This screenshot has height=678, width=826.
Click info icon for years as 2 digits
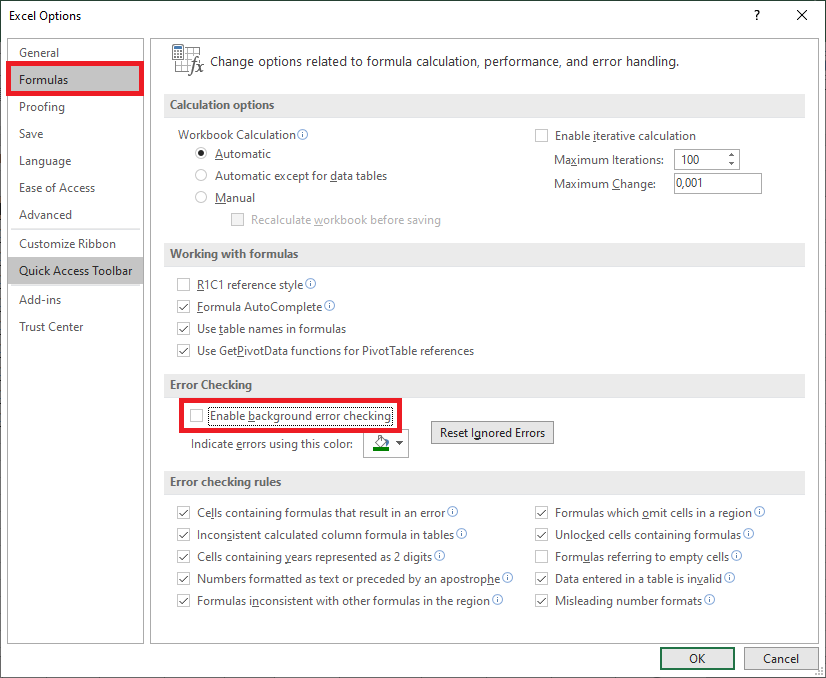pos(439,556)
